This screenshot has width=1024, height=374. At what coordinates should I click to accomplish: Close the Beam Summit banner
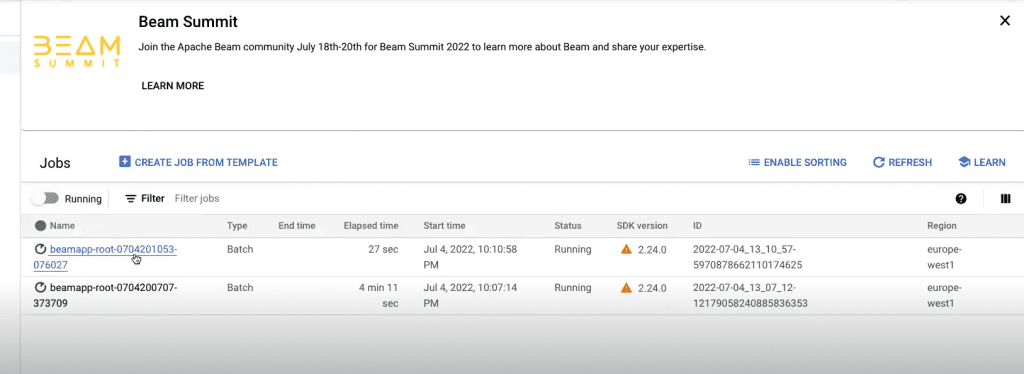point(1004,21)
